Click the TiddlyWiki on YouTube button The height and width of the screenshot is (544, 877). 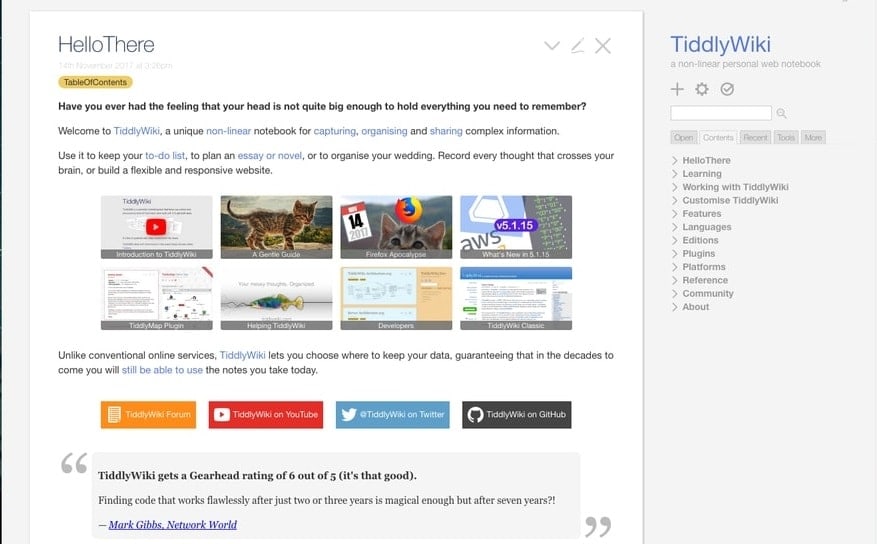click(266, 414)
